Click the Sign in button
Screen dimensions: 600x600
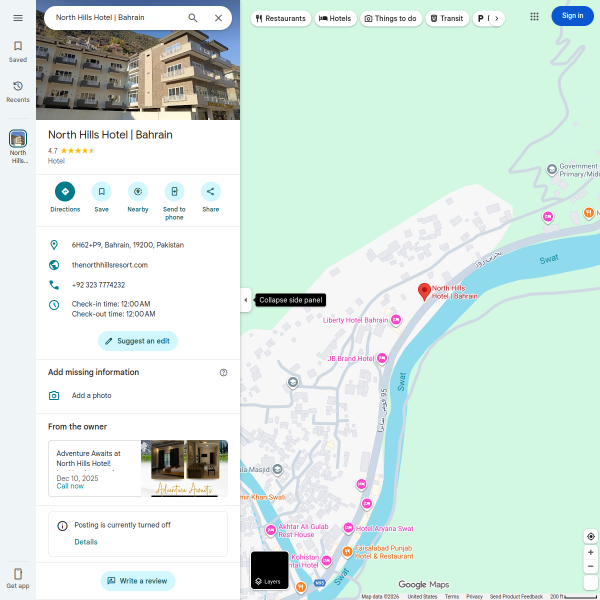coord(572,16)
